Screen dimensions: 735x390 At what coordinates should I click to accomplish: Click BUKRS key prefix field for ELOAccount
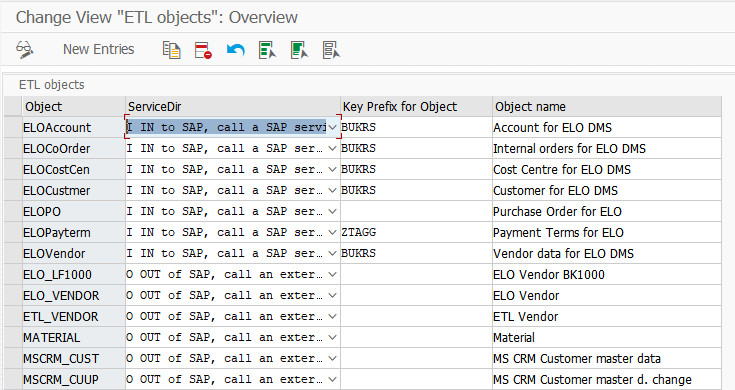(x=416, y=128)
